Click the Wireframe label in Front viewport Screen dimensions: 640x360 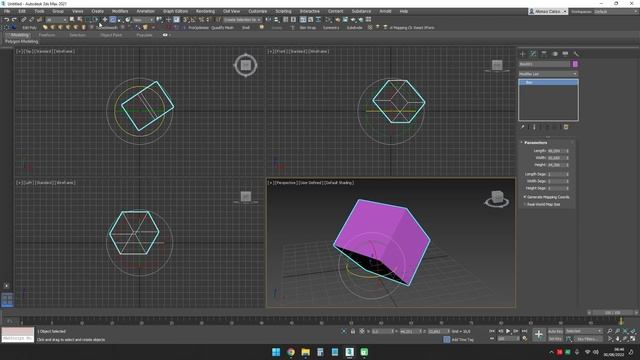(x=319, y=51)
